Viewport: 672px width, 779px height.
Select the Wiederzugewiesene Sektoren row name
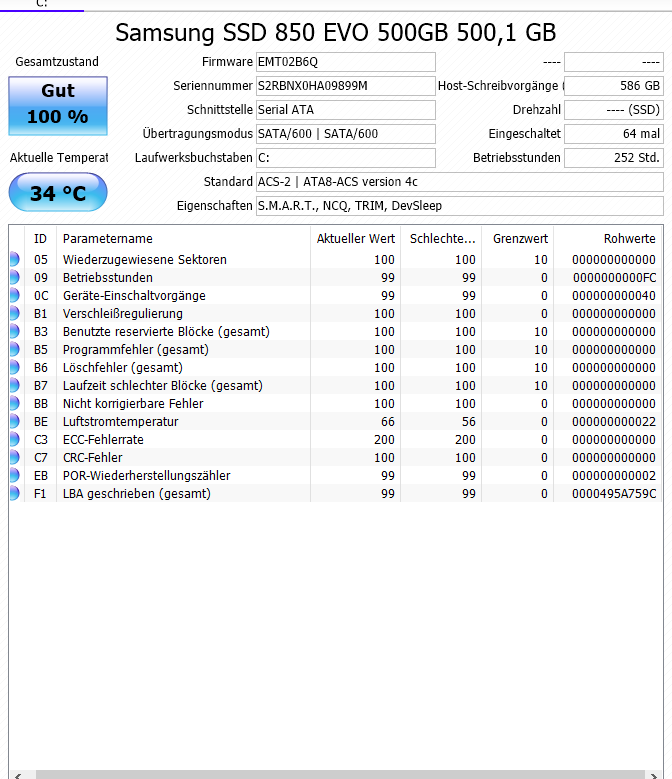click(145, 259)
